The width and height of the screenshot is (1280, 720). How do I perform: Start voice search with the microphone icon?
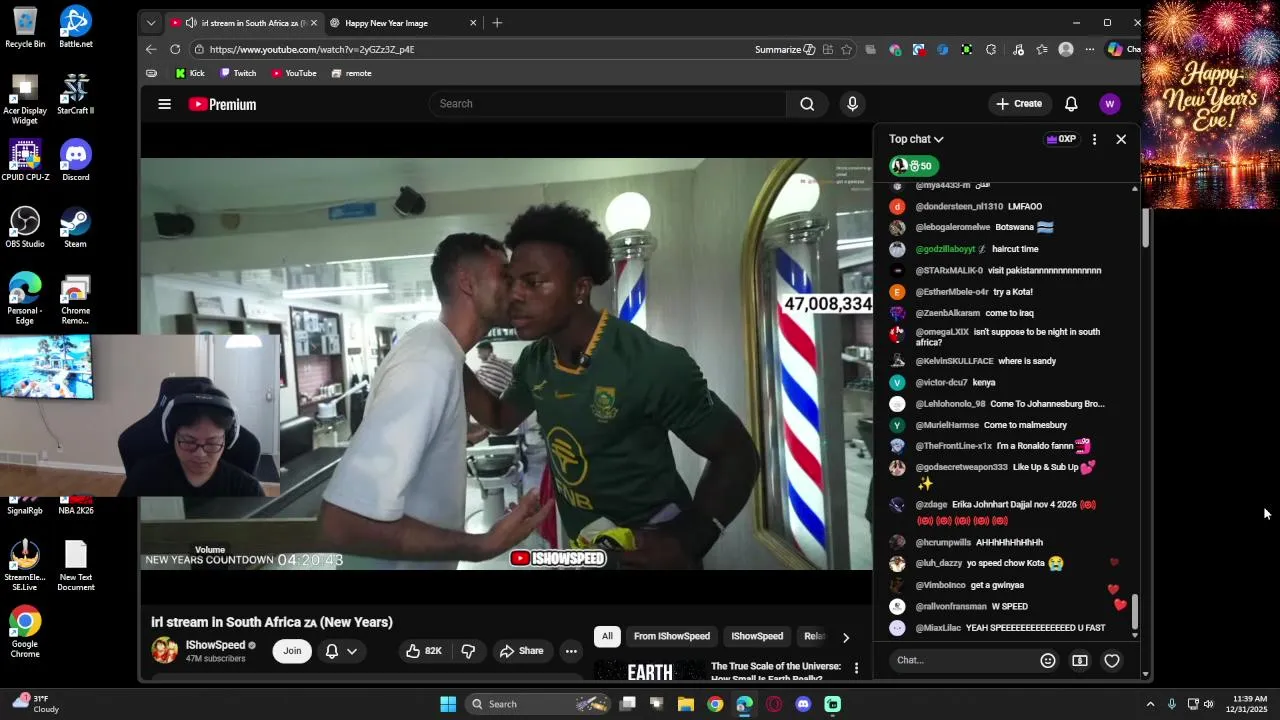point(852,104)
